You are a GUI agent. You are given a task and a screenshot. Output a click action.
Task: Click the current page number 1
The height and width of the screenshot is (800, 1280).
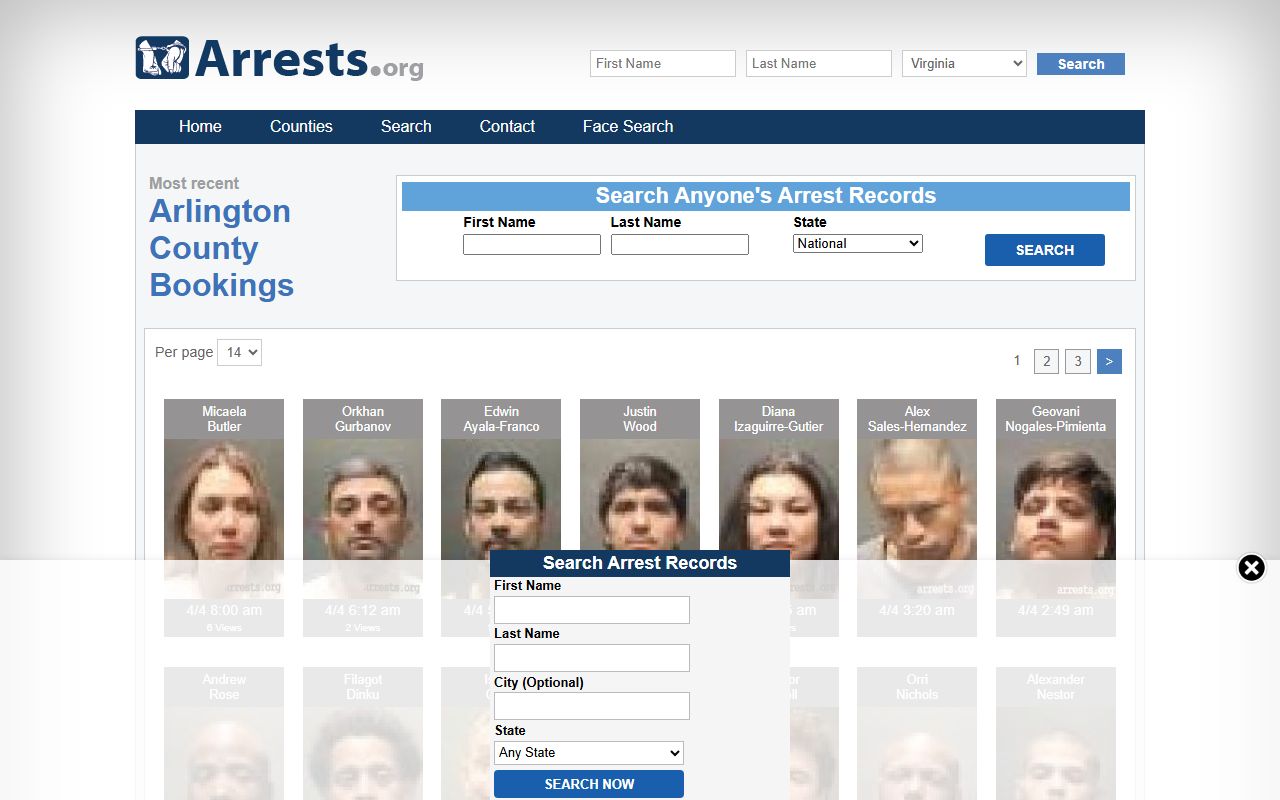click(x=1017, y=361)
